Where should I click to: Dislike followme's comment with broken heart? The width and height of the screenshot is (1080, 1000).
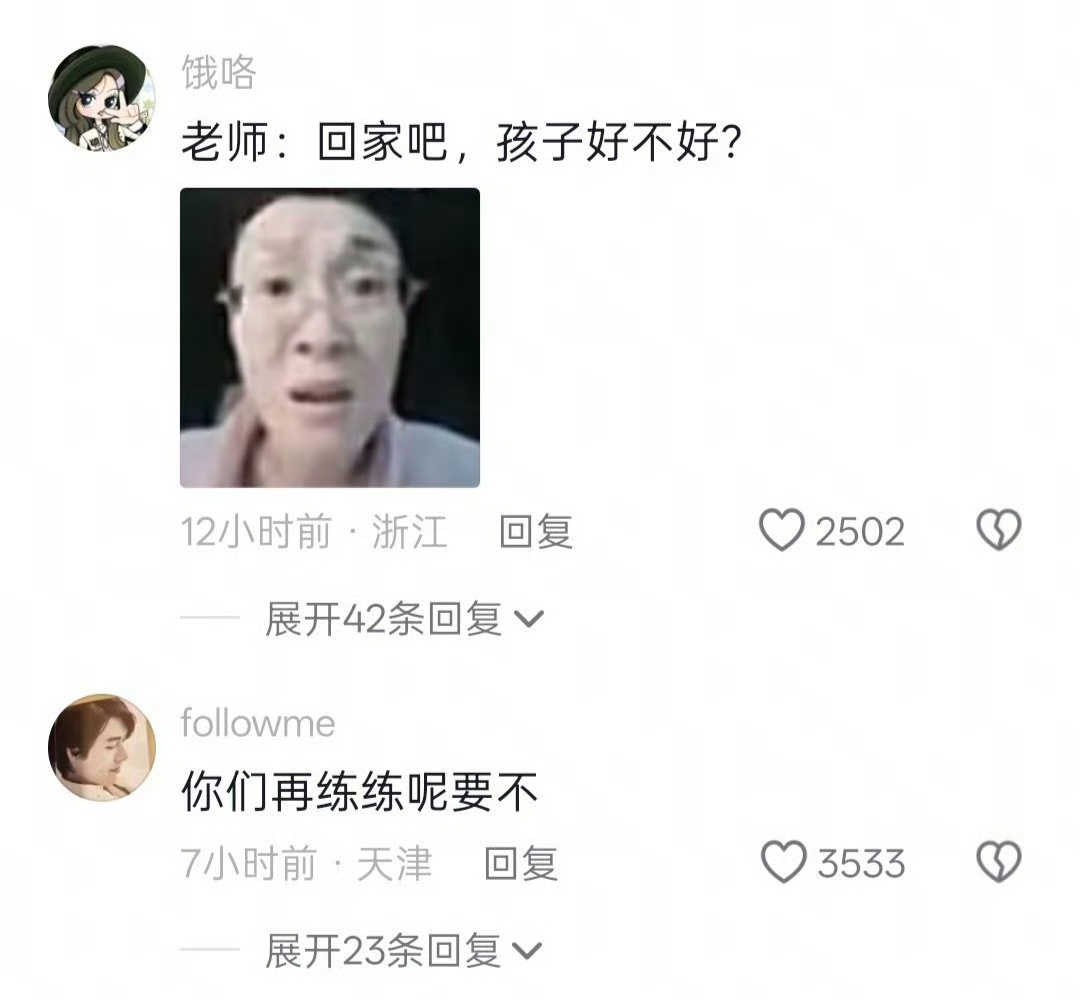[999, 862]
